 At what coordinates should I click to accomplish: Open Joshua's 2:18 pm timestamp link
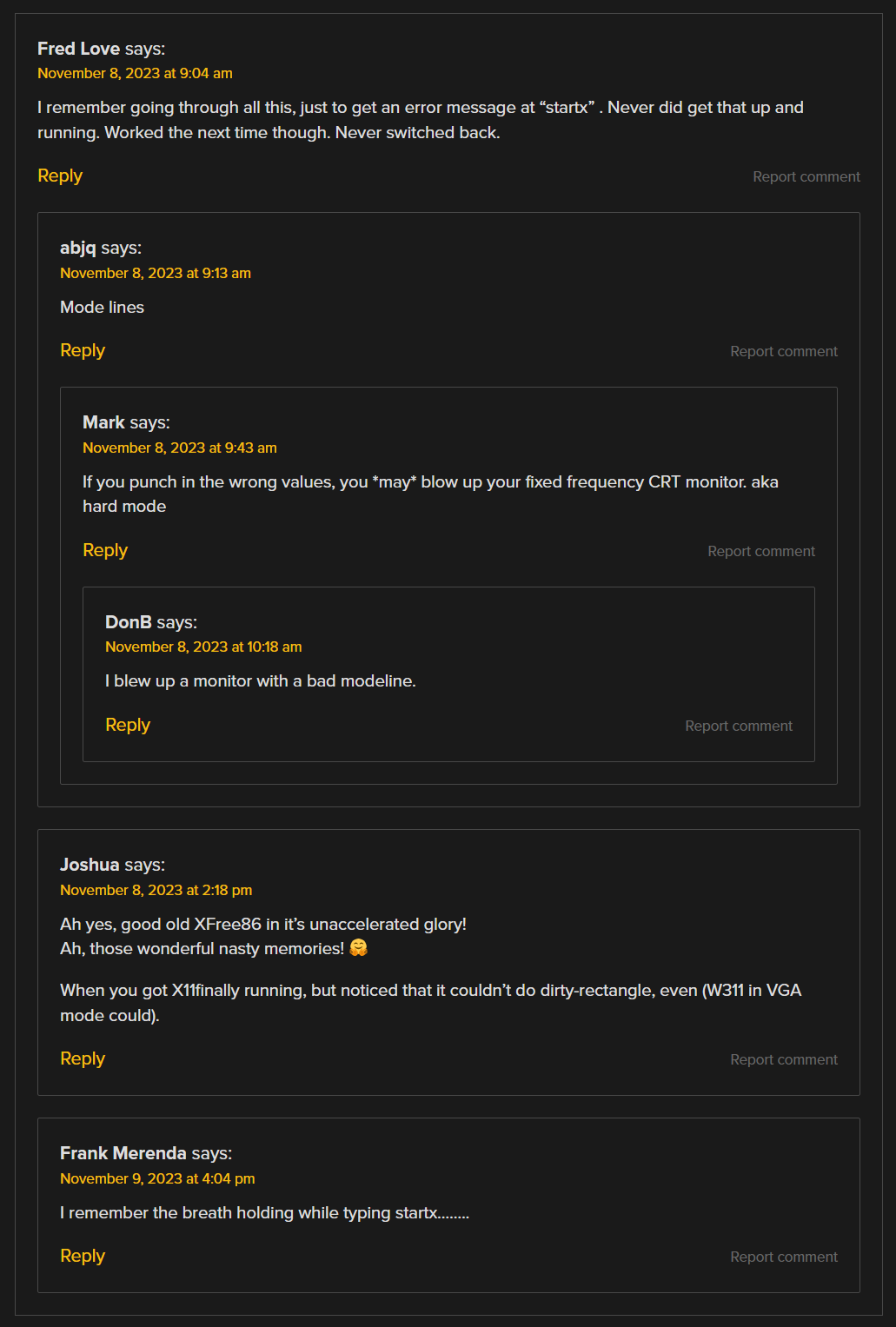(156, 890)
